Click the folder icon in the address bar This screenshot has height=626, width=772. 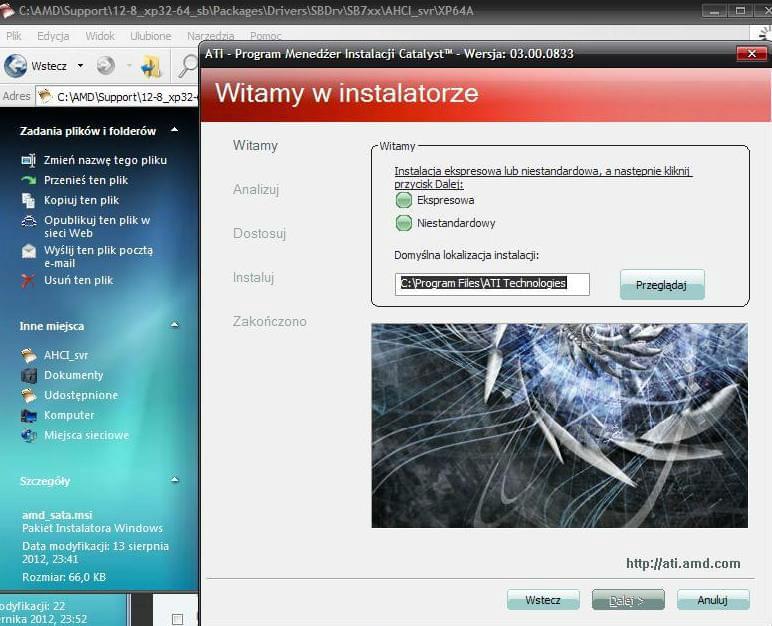(45, 97)
